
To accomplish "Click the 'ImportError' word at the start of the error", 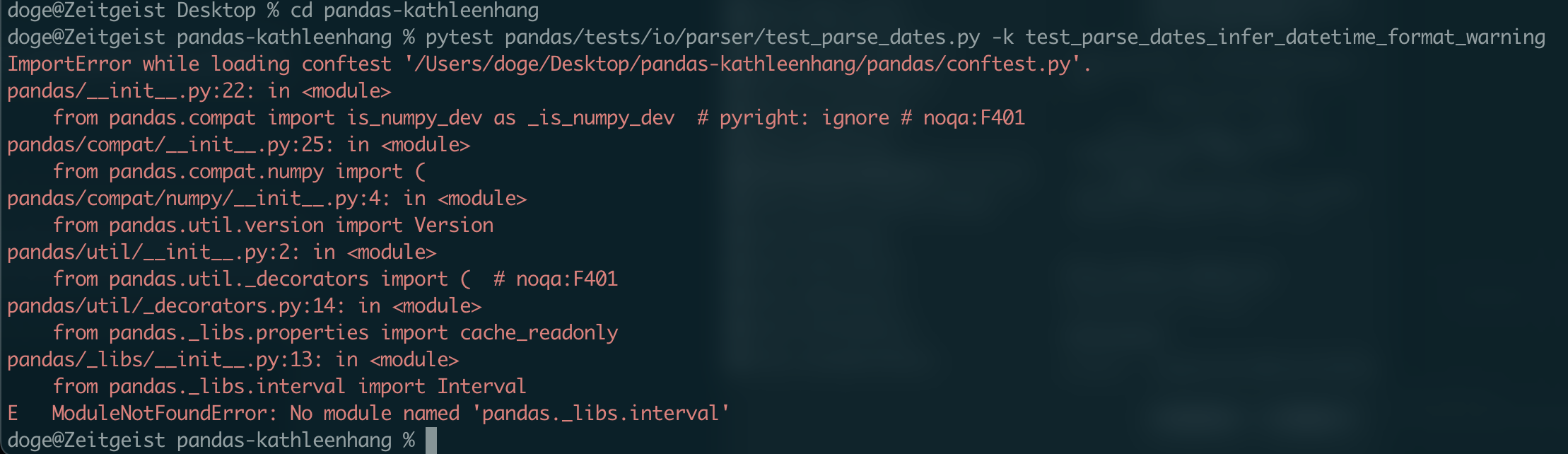I will point(69,64).
